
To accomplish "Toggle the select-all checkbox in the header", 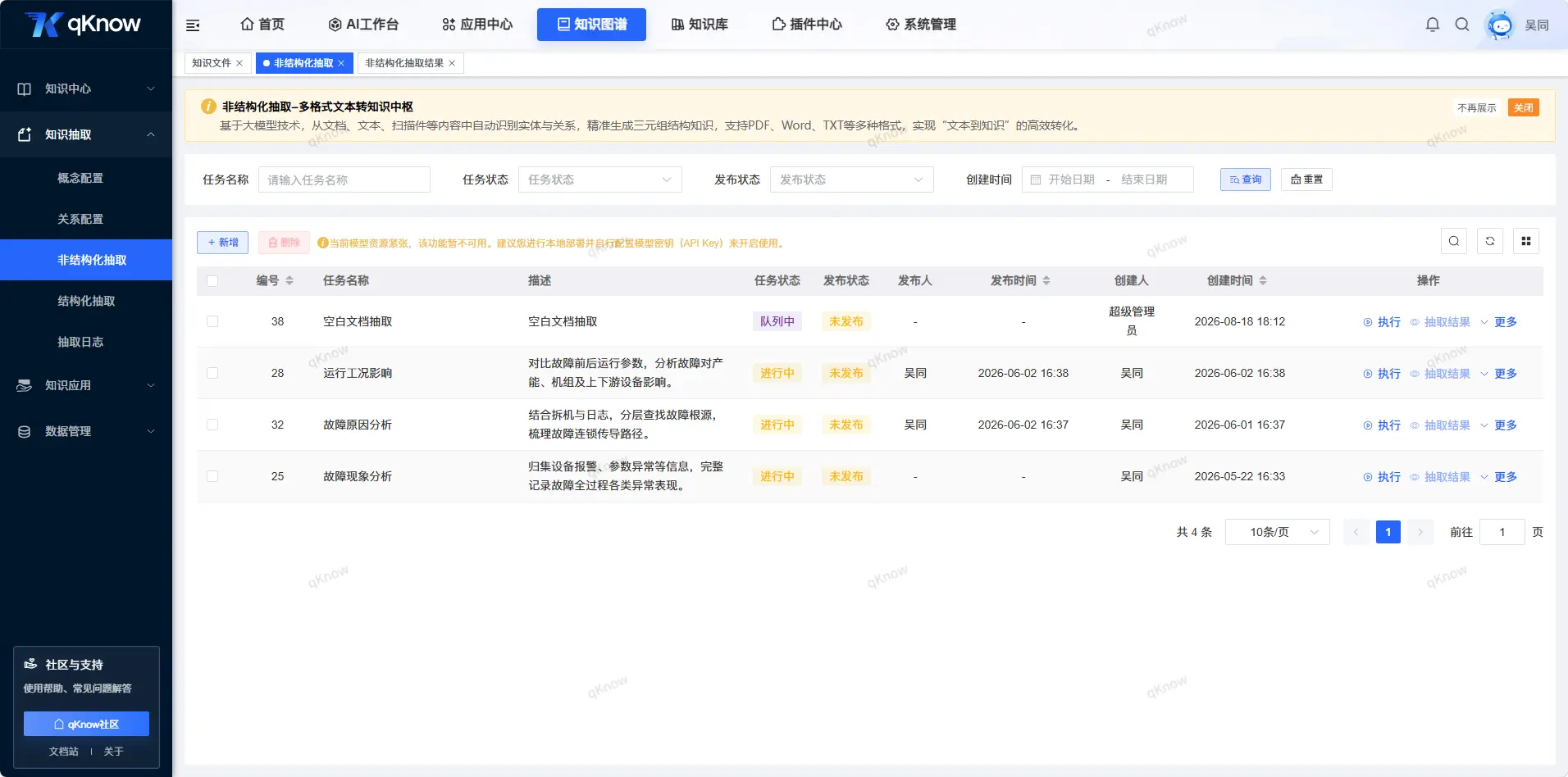I will [212, 281].
